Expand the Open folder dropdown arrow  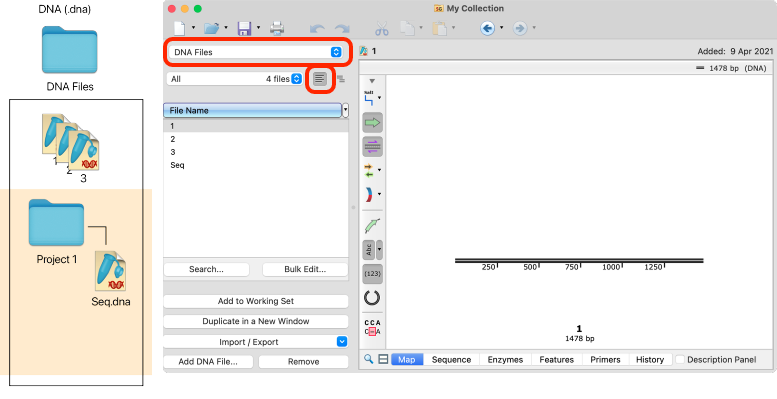click(226, 28)
